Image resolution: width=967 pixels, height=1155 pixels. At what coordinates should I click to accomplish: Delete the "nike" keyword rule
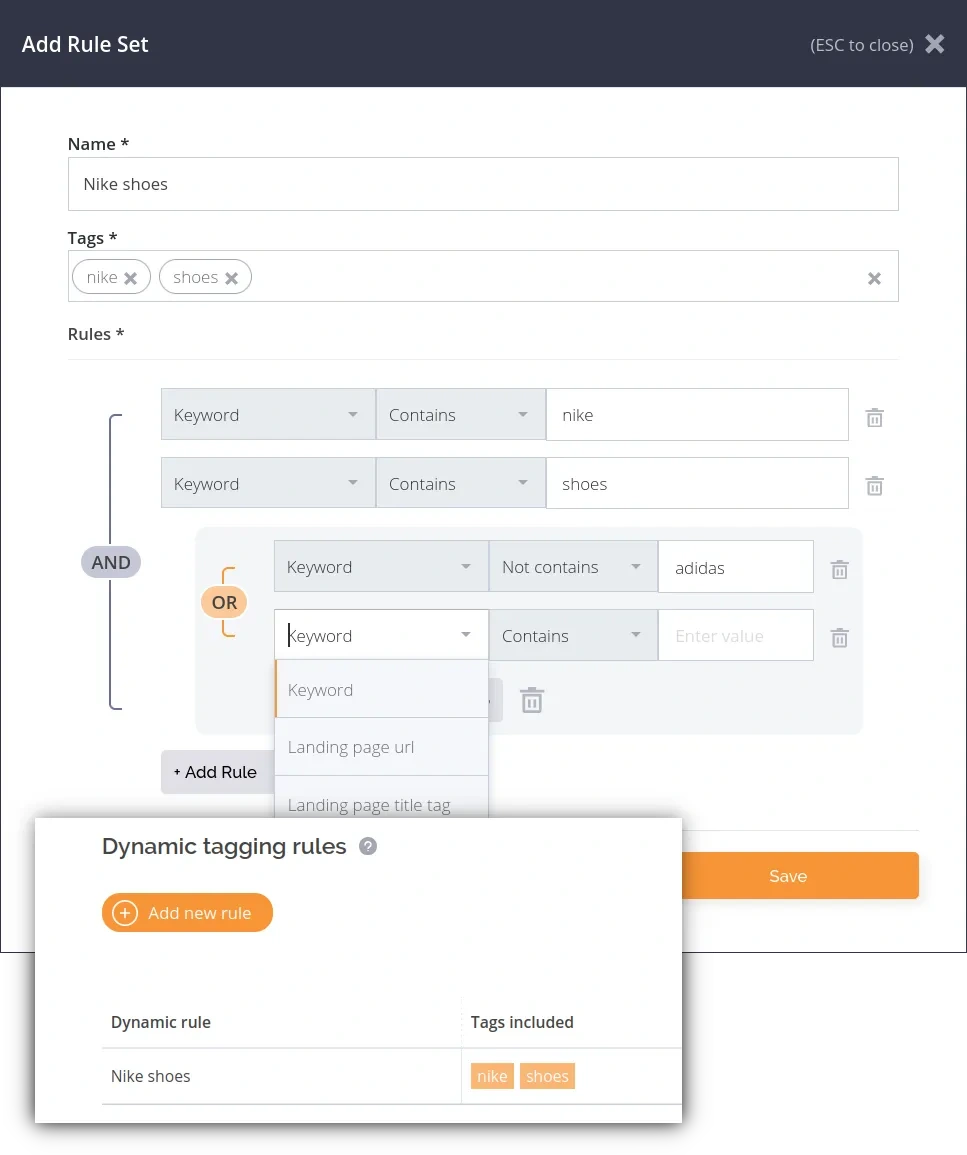[874, 417]
